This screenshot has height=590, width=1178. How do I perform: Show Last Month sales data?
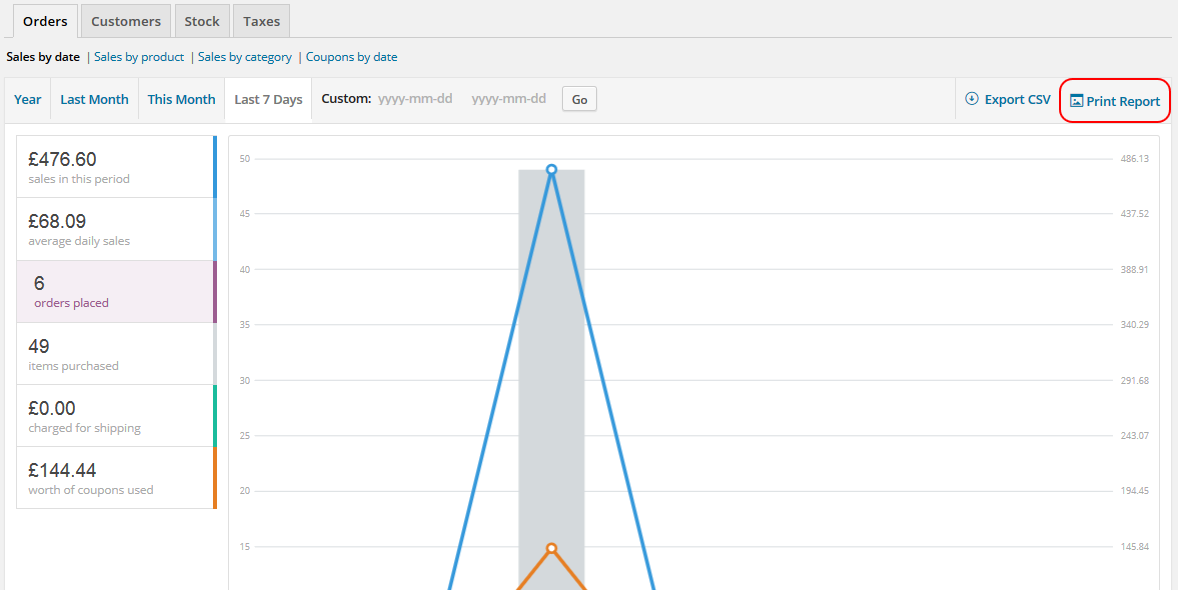point(93,99)
